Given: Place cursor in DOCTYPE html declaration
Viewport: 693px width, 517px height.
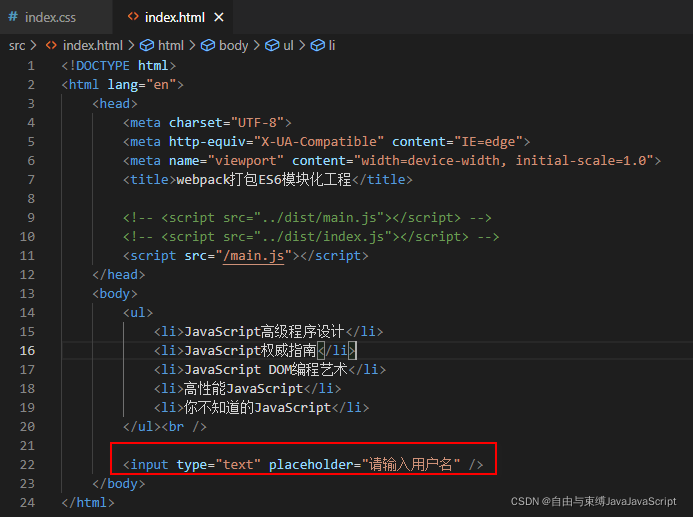Looking at the screenshot, I should pos(119,66).
